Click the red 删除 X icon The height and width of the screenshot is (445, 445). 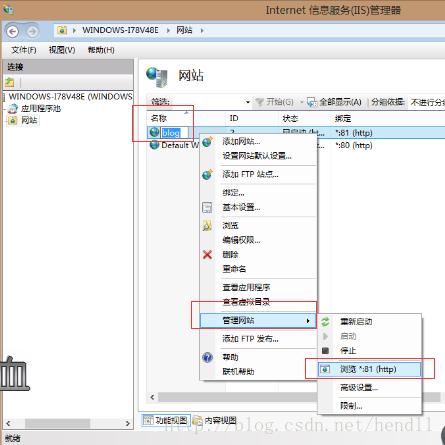pos(207,255)
